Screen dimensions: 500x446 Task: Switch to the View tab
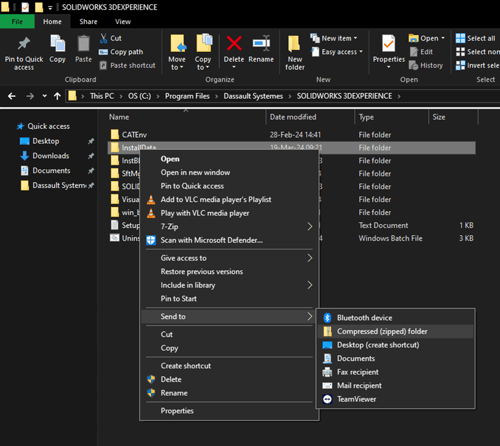tap(123, 22)
